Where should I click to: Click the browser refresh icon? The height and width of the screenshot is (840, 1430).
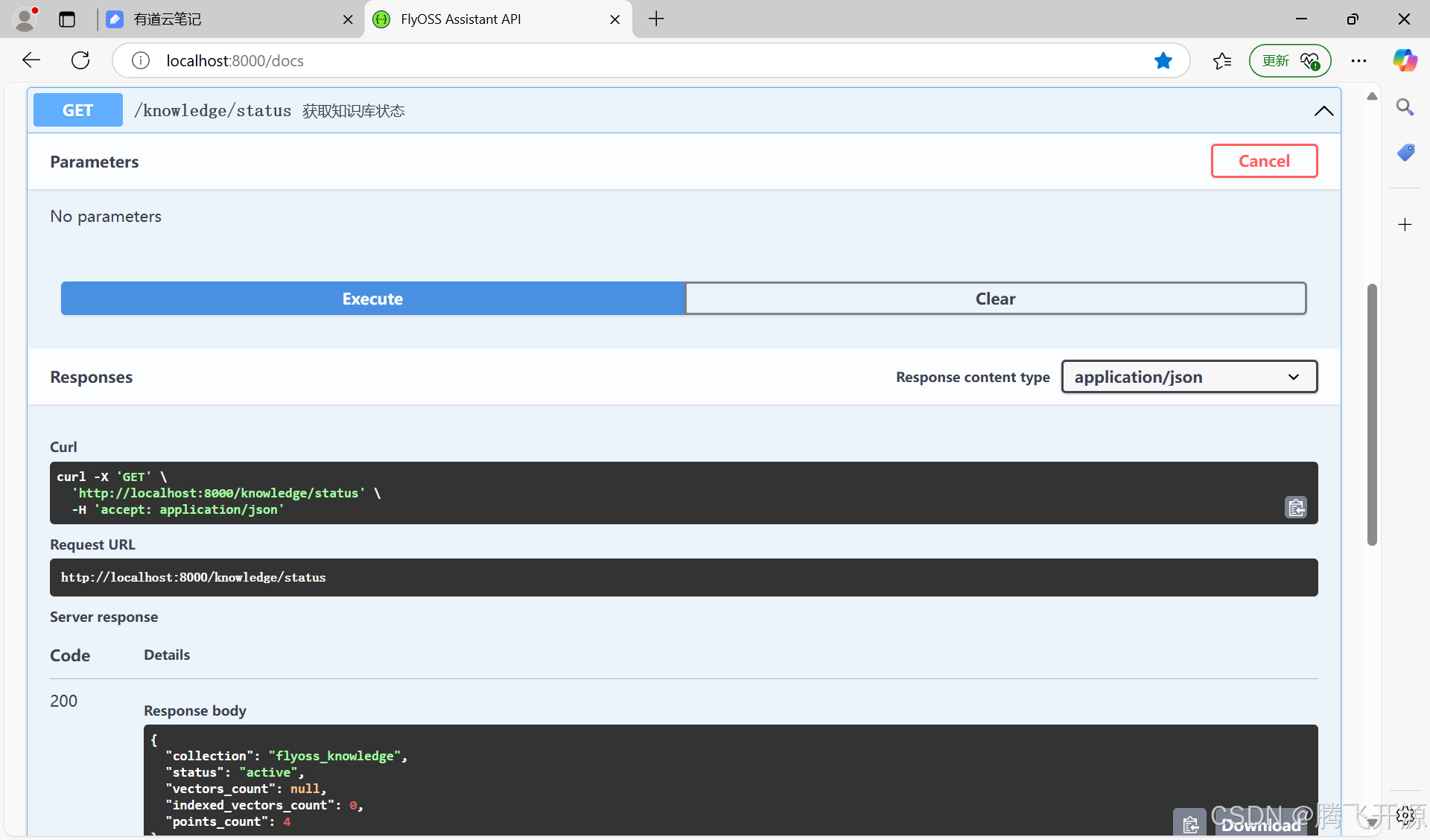pyautogui.click(x=80, y=60)
